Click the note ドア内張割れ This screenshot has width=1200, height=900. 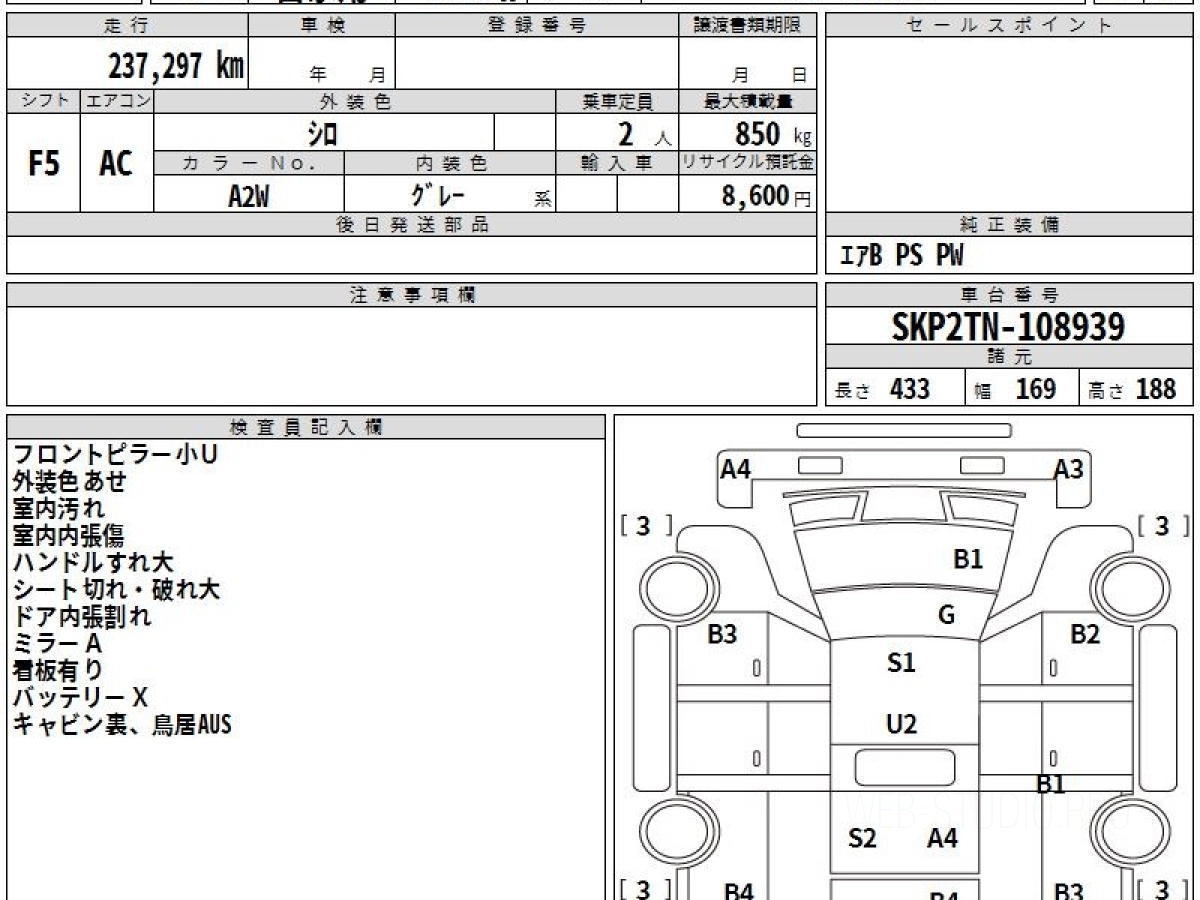pyautogui.click(x=81, y=616)
